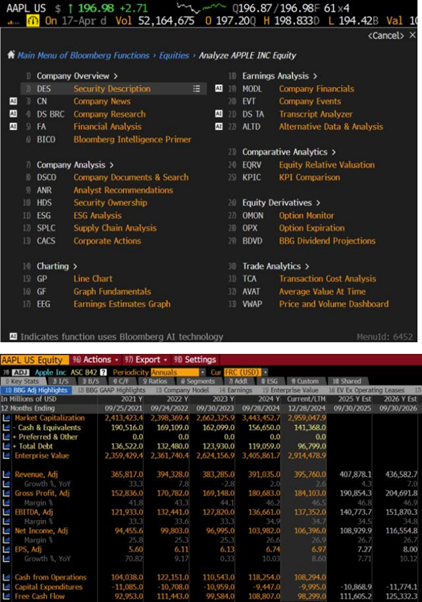422x602 pixels.
Task: Switch to the Segments tab
Action: coord(197,381)
